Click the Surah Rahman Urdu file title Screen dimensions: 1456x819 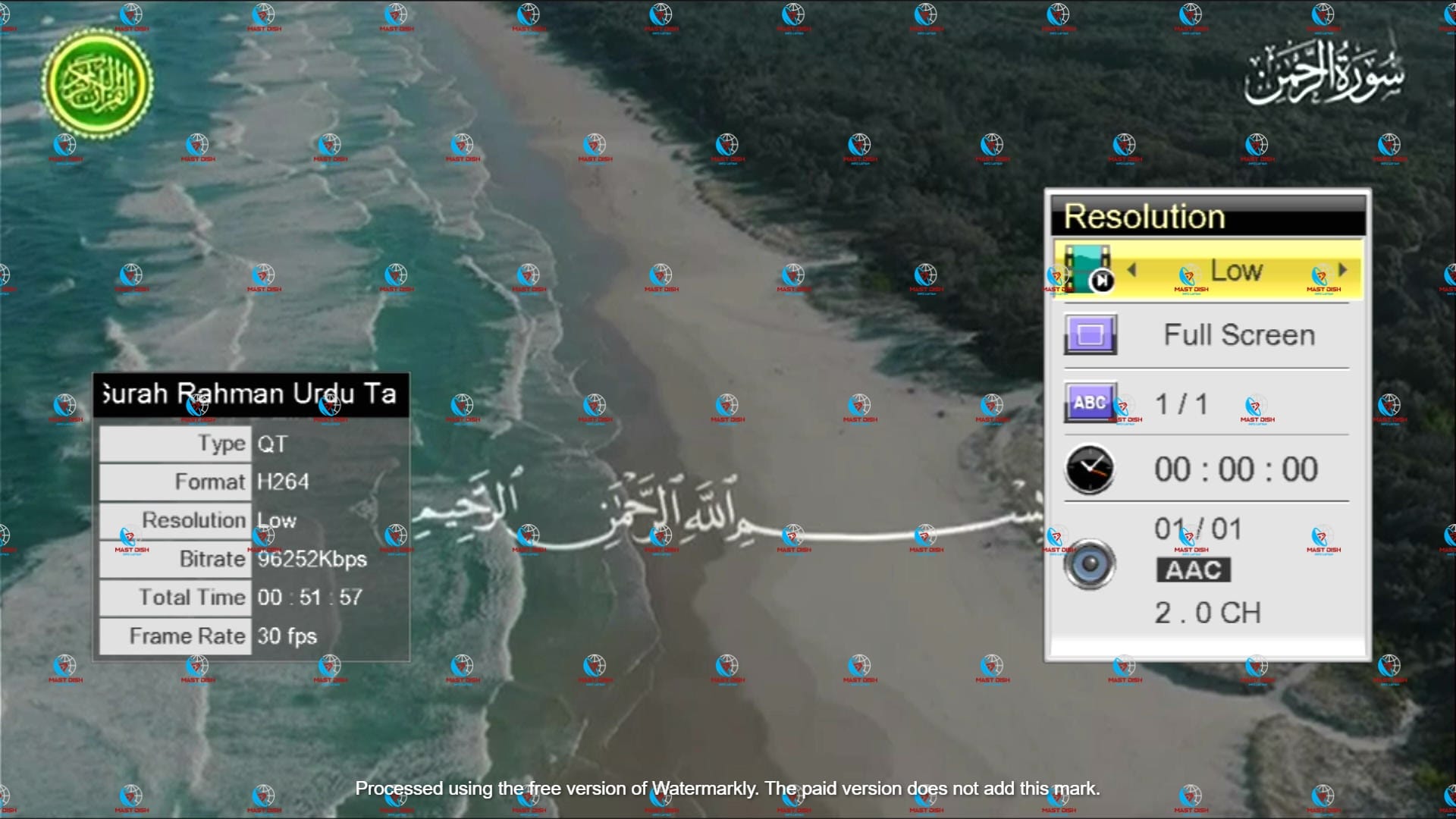(x=250, y=394)
